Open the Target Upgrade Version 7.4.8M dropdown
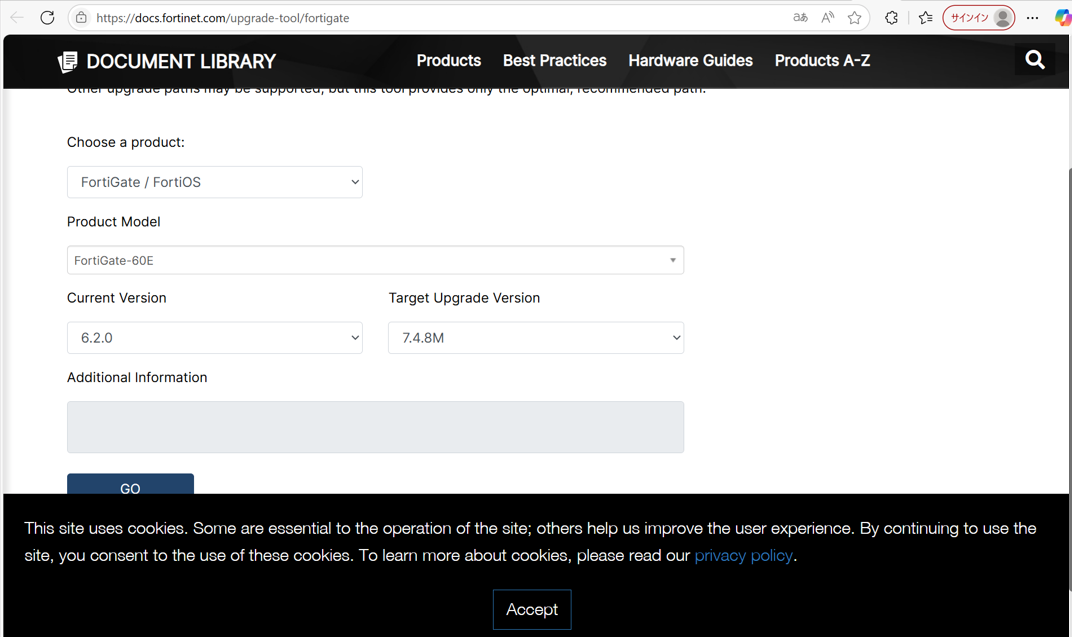1072x637 pixels. (536, 338)
